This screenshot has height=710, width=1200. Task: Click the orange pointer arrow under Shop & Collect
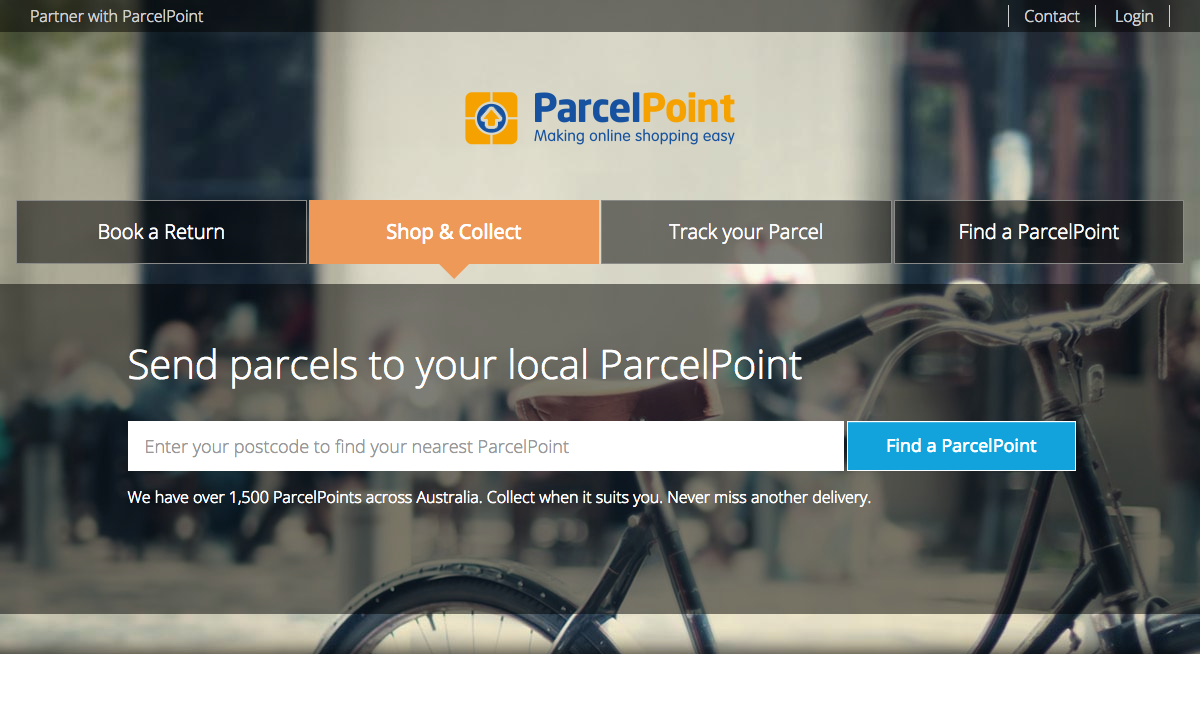454,270
